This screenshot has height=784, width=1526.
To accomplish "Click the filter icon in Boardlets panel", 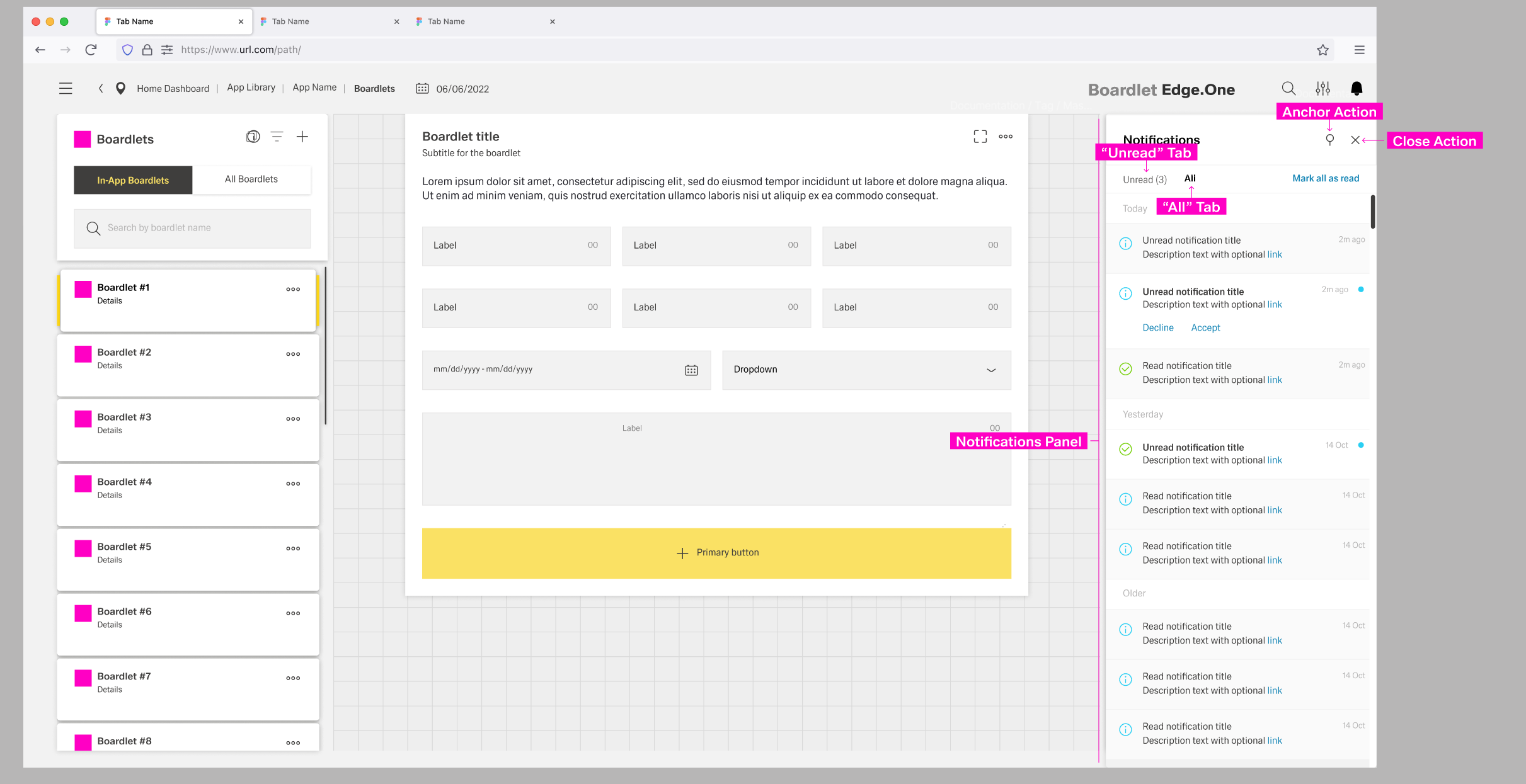I will [277, 137].
